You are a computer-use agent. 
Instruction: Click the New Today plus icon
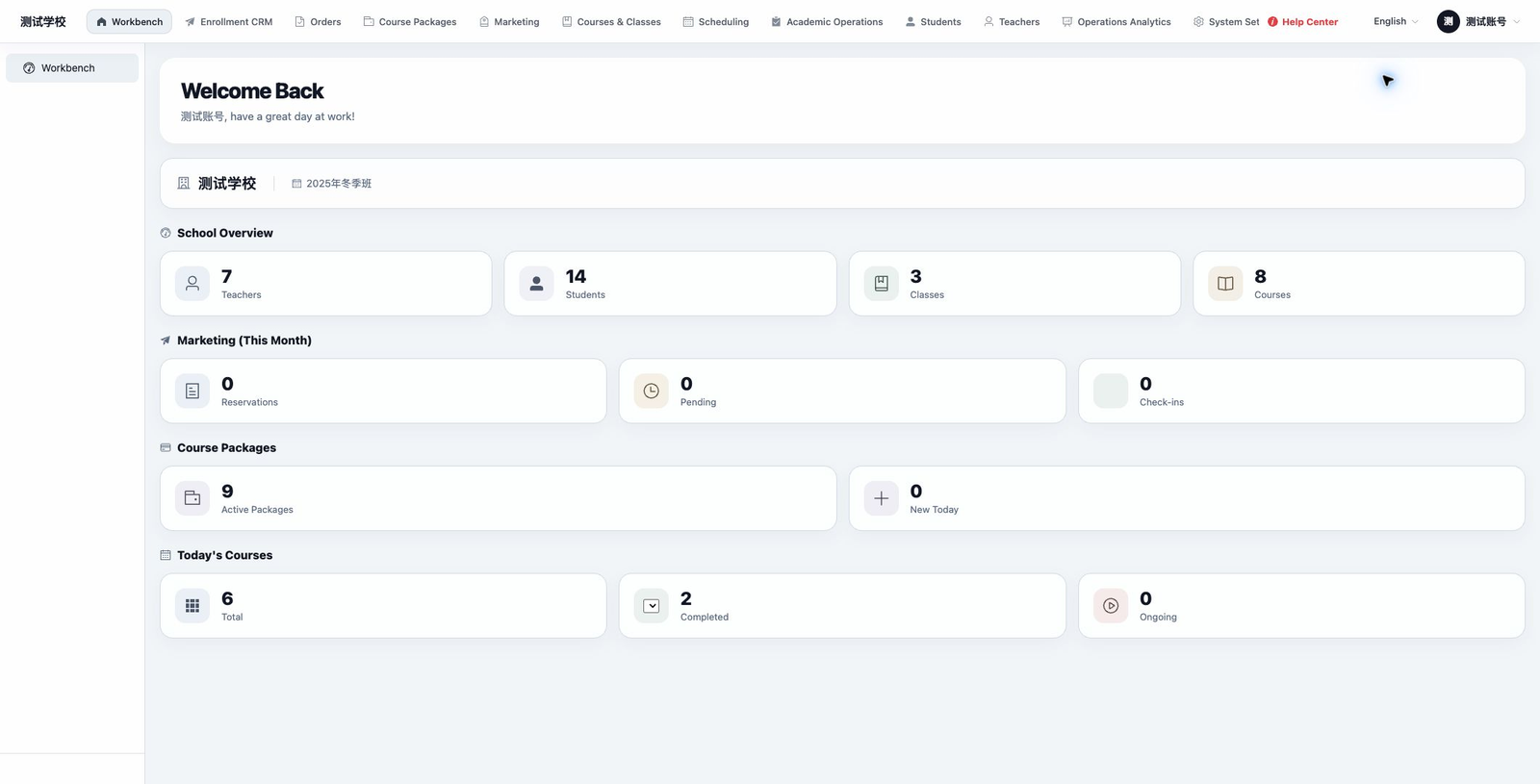click(x=881, y=498)
